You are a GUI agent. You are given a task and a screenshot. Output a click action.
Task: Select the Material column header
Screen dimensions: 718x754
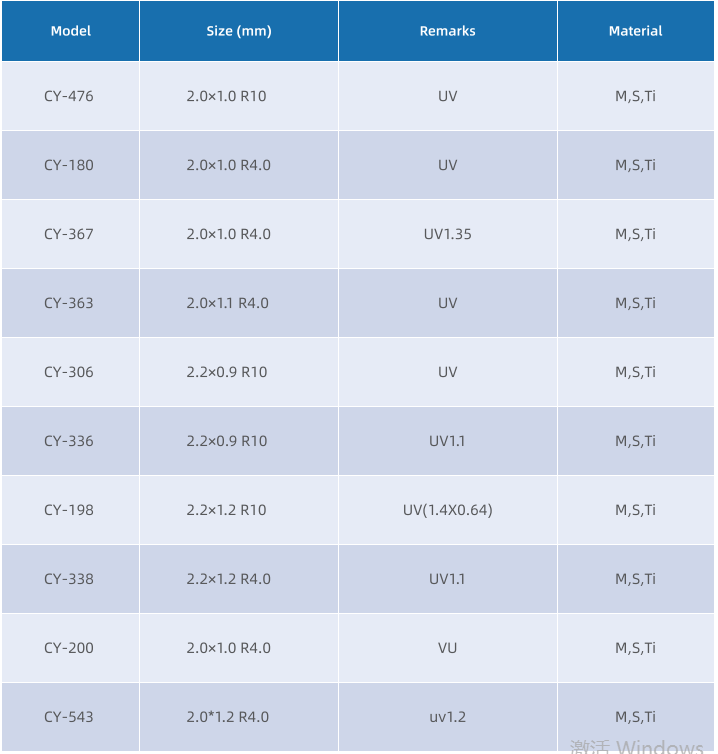click(635, 31)
